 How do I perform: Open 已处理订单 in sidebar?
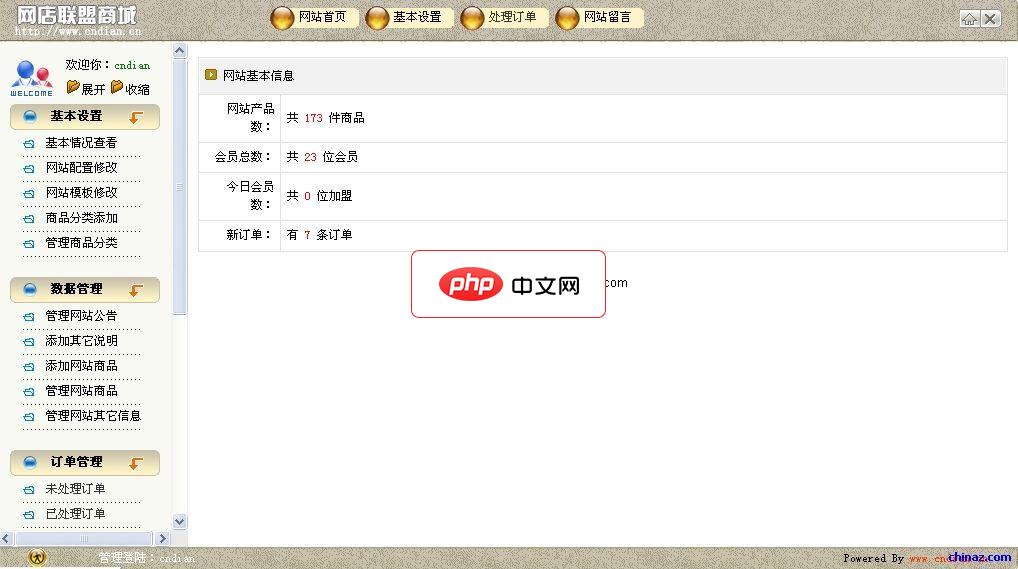tap(75, 514)
